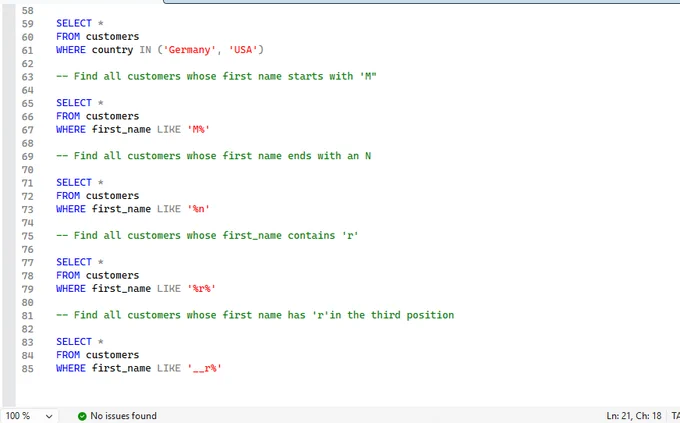
Task: Click the FROM keyword on line 84
Action: pos(68,355)
